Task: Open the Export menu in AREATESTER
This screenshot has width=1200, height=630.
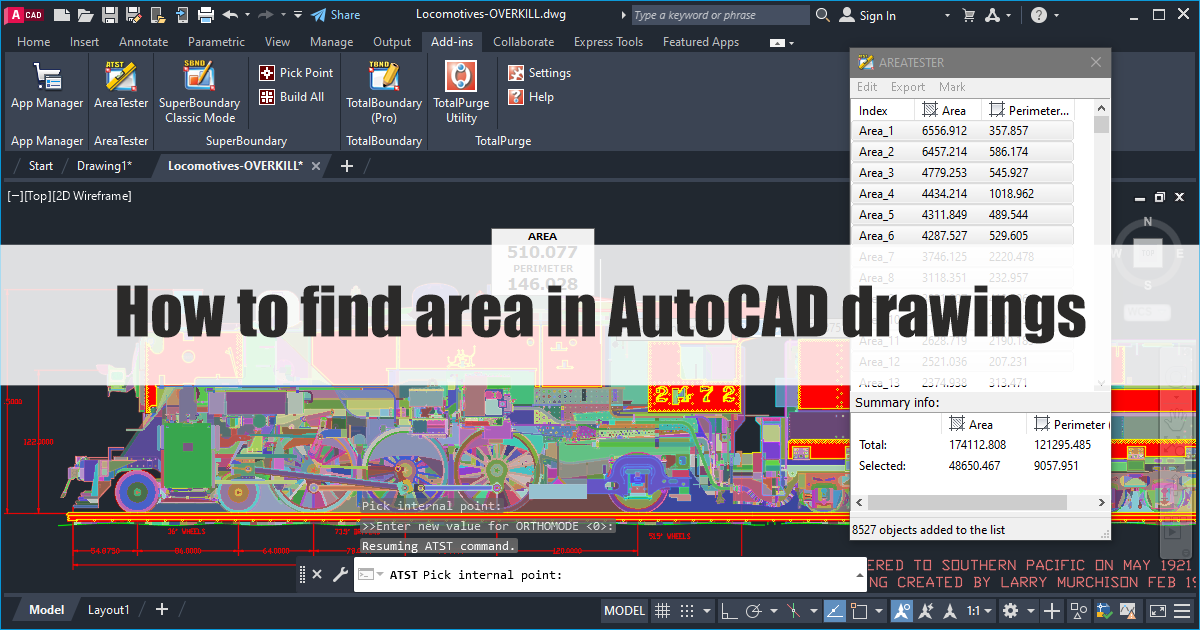Action: pos(908,87)
